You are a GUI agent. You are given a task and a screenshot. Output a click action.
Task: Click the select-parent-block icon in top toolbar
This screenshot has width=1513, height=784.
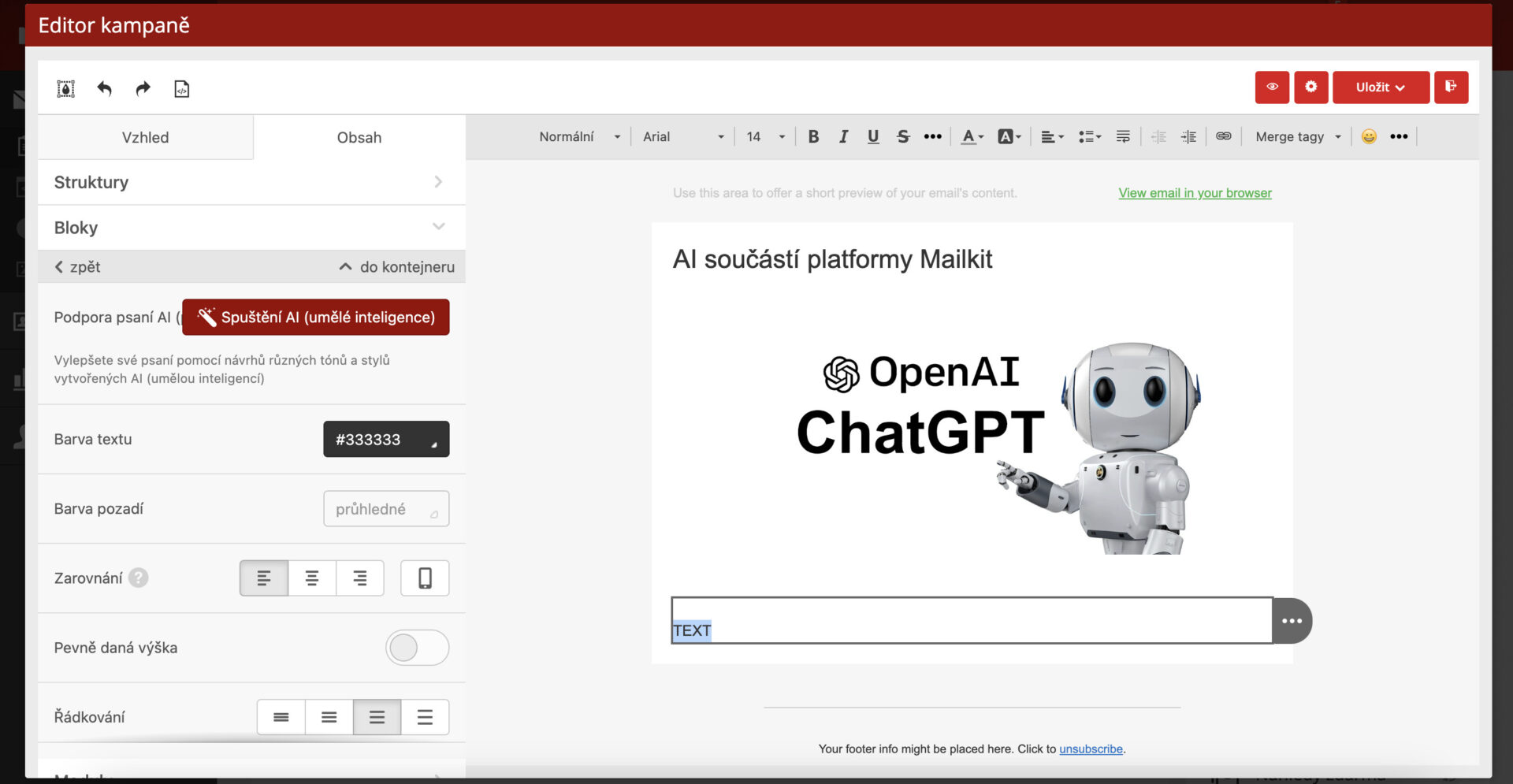point(66,89)
